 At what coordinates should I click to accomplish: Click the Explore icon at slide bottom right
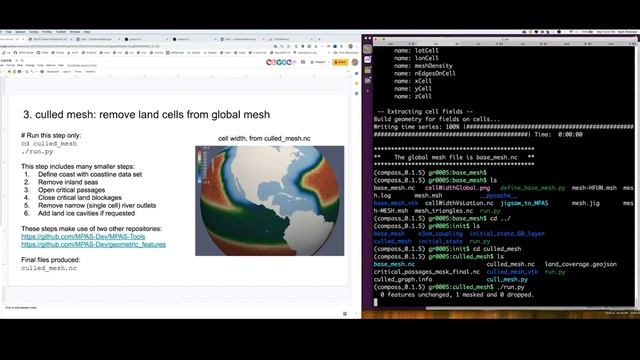click(x=345, y=313)
